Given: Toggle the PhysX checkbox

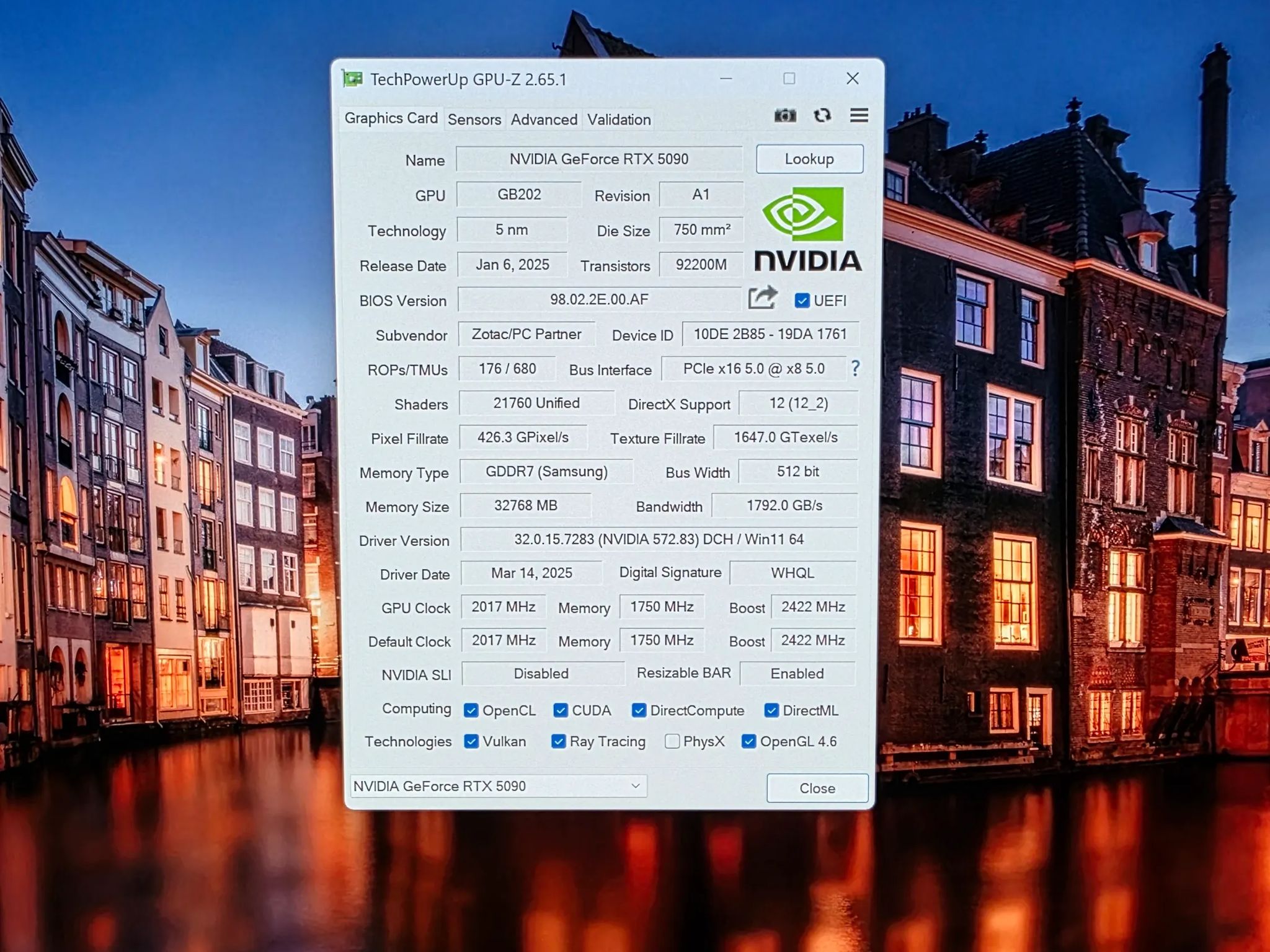Looking at the screenshot, I should [672, 741].
